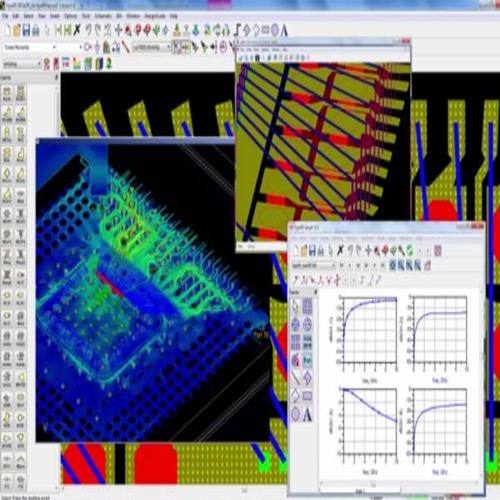Click blue diamond icon in main toolbar
Viewport: 500px width, 500px height.
click(166, 30)
